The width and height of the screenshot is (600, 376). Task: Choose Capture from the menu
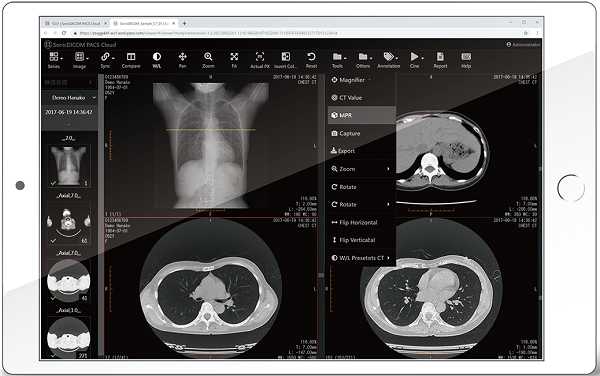point(362,133)
